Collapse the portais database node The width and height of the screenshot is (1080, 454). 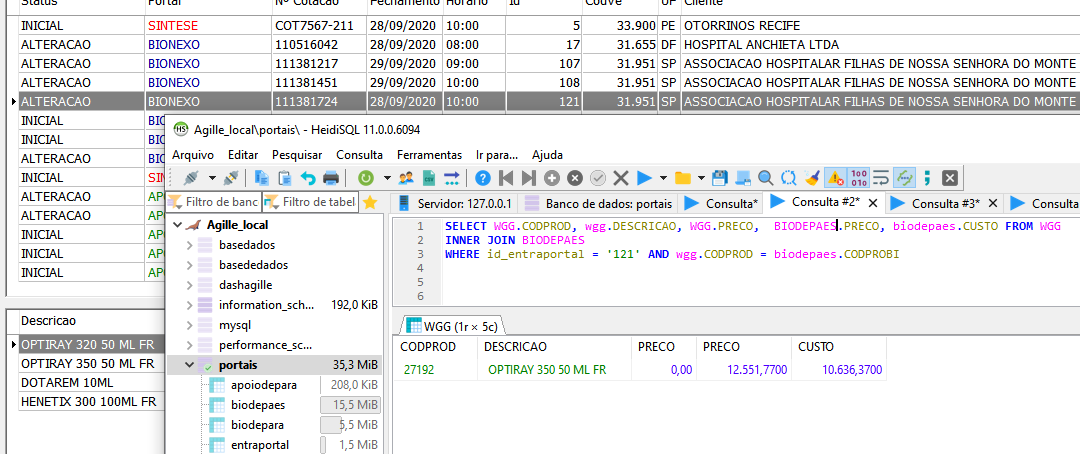coord(191,365)
